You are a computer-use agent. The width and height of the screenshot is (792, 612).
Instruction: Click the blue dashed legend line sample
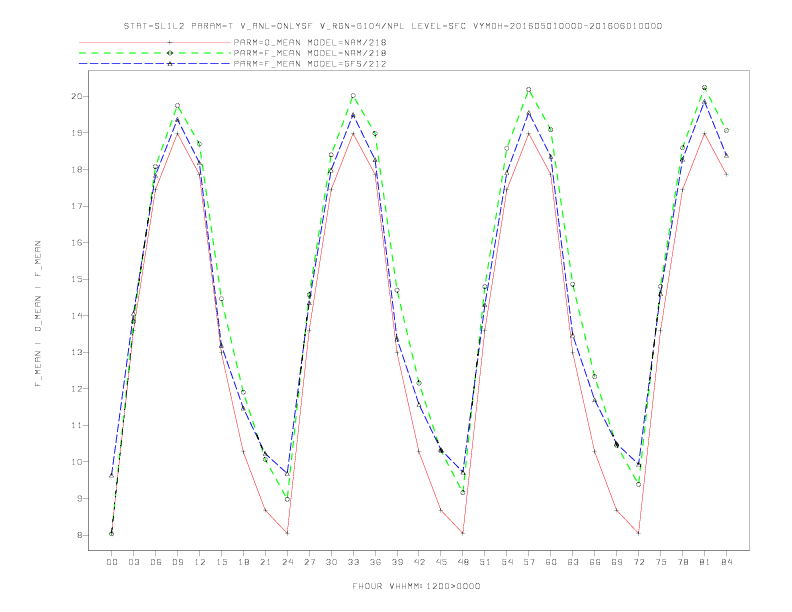(155, 64)
